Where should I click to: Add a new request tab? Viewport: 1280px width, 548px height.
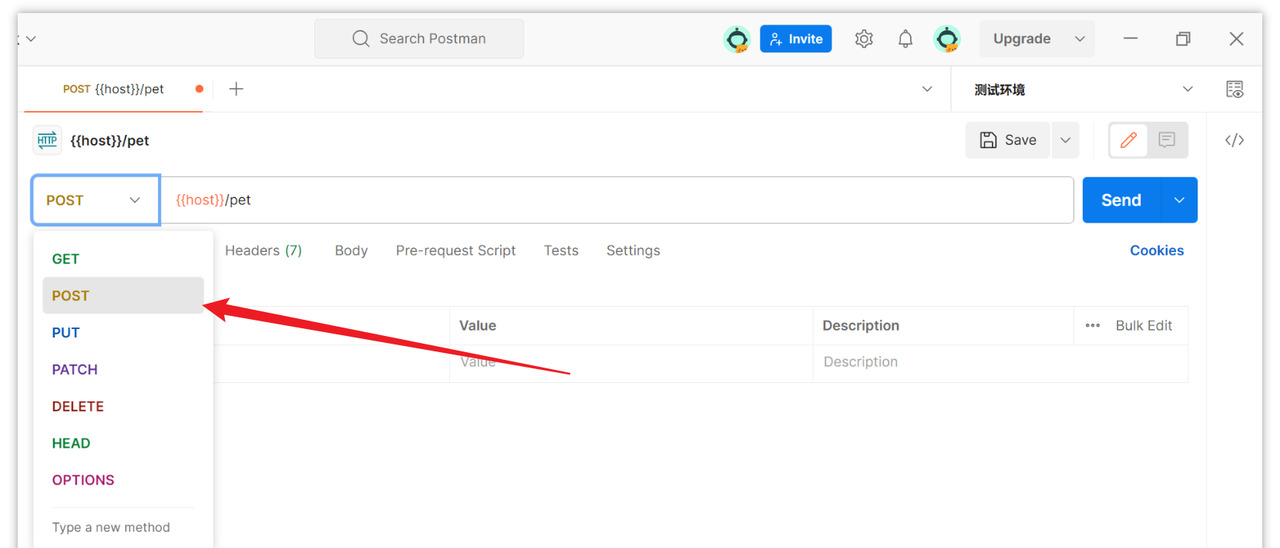[236, 89]
